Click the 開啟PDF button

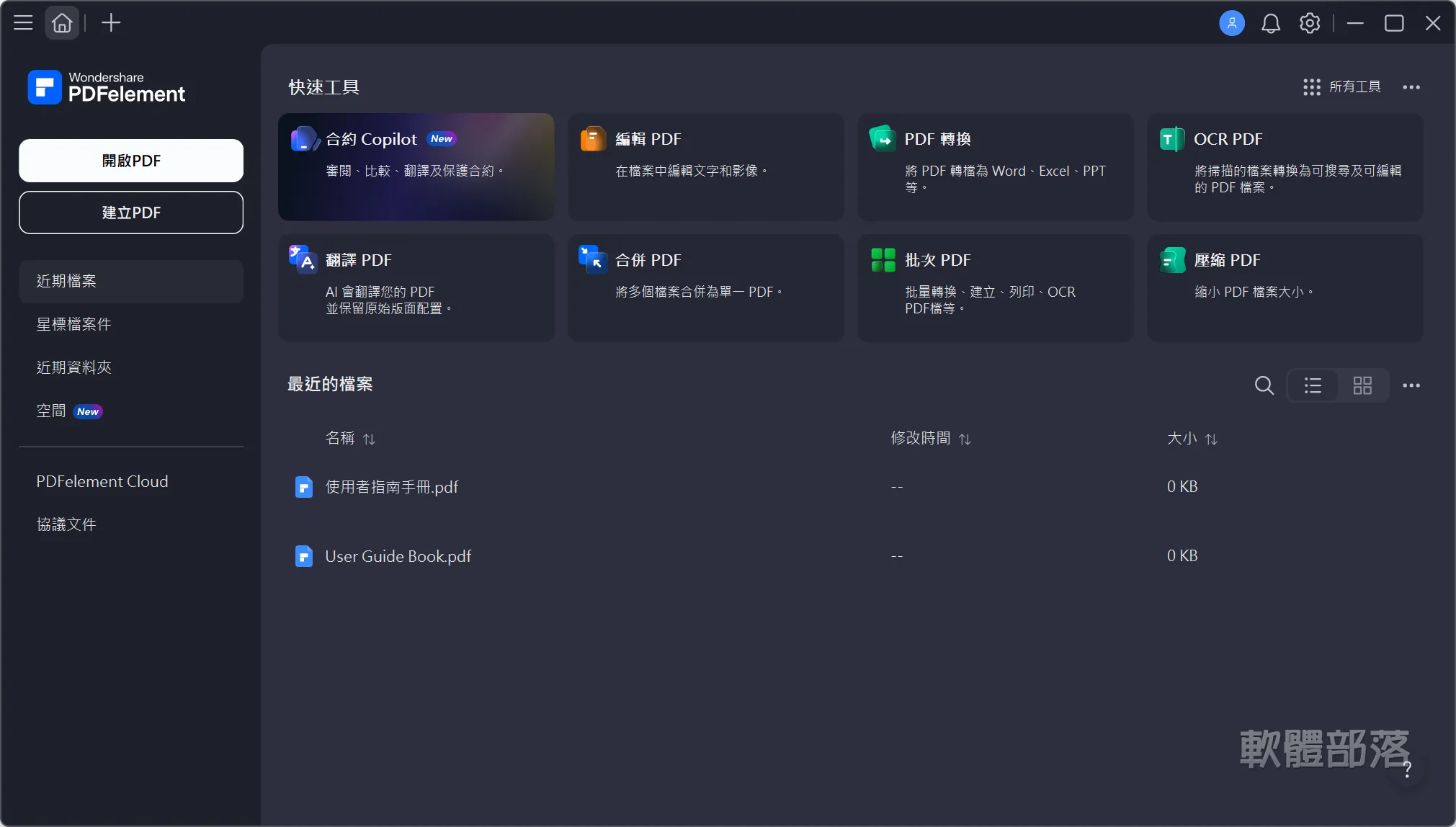pos(131,161)
